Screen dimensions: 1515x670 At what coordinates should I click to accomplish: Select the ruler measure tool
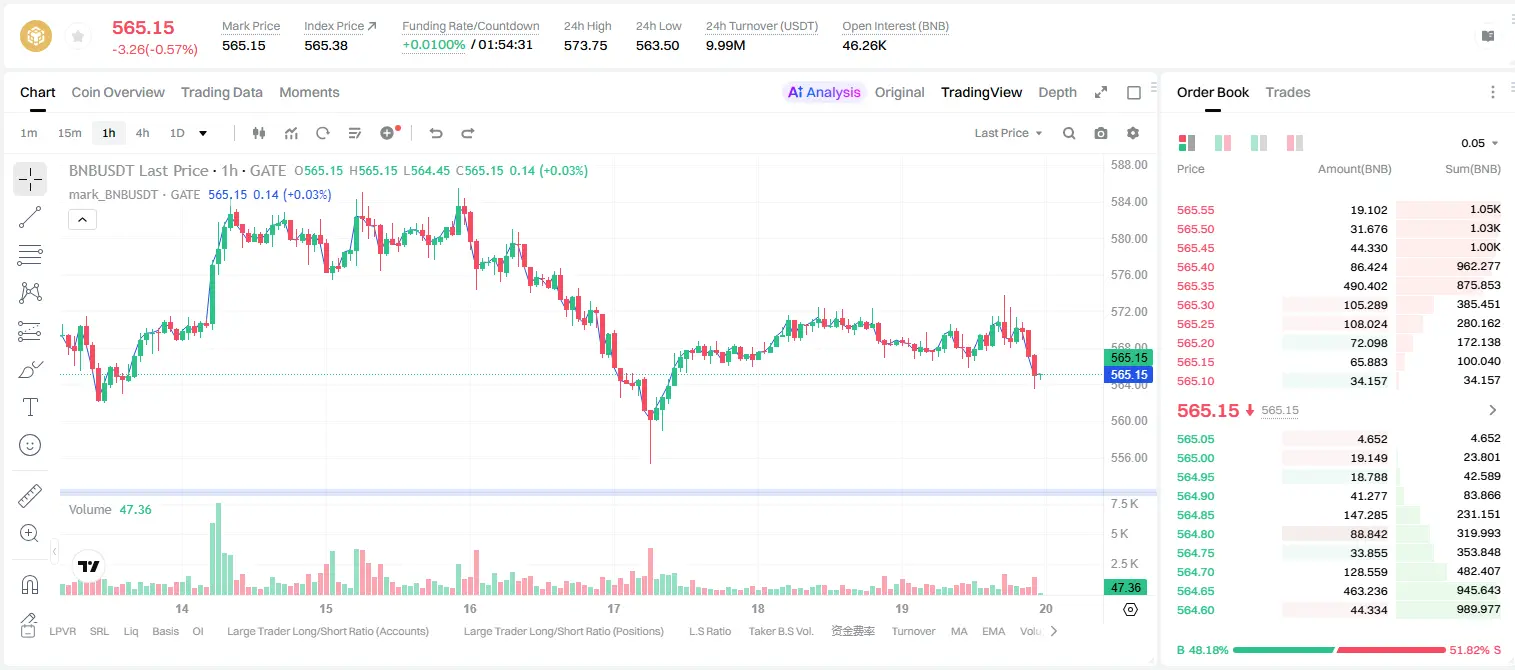(30, 495)
